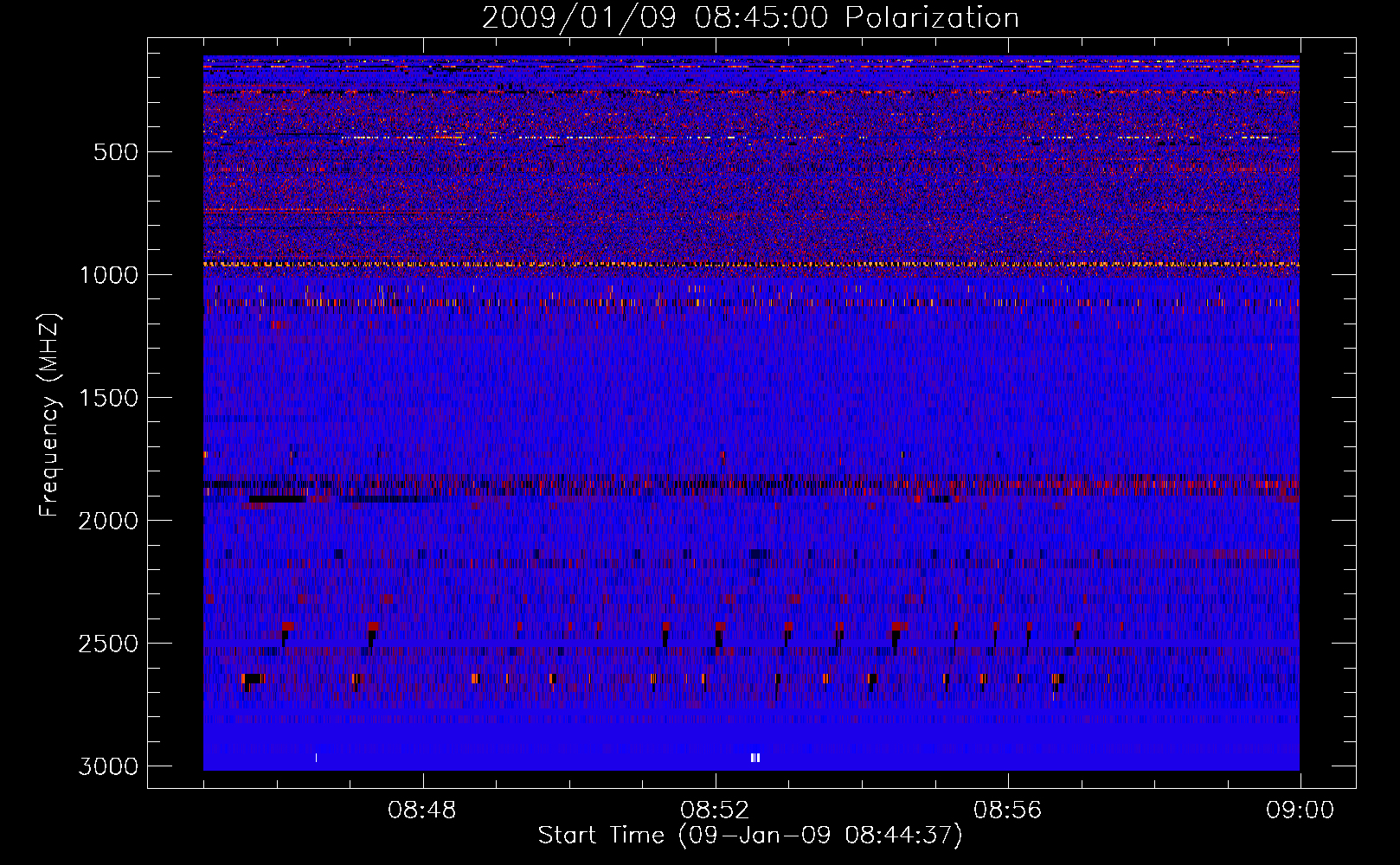This screenshot has width=1400, height=865.
Task: Click the 2000 frequency tick label
Action: (108, 521)
